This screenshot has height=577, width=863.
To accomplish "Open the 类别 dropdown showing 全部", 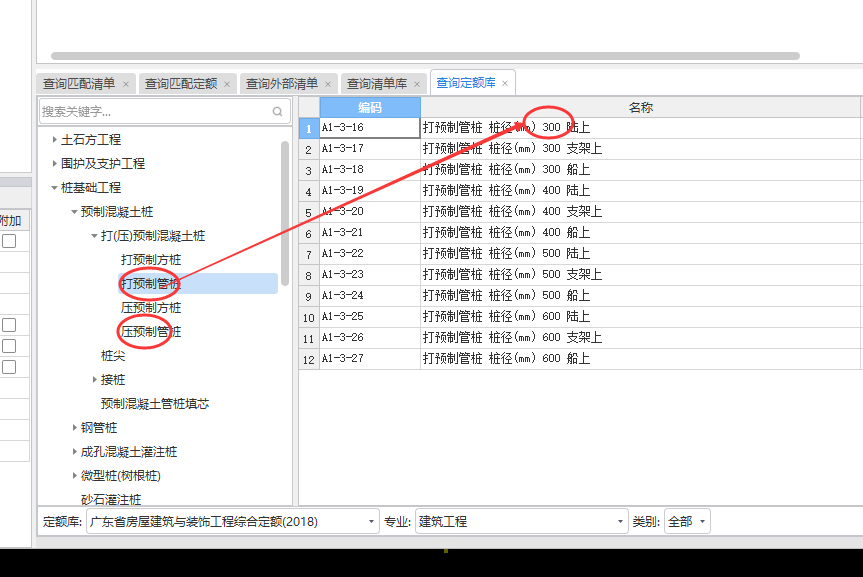I will pyautogui.click(x=703, y=522).
